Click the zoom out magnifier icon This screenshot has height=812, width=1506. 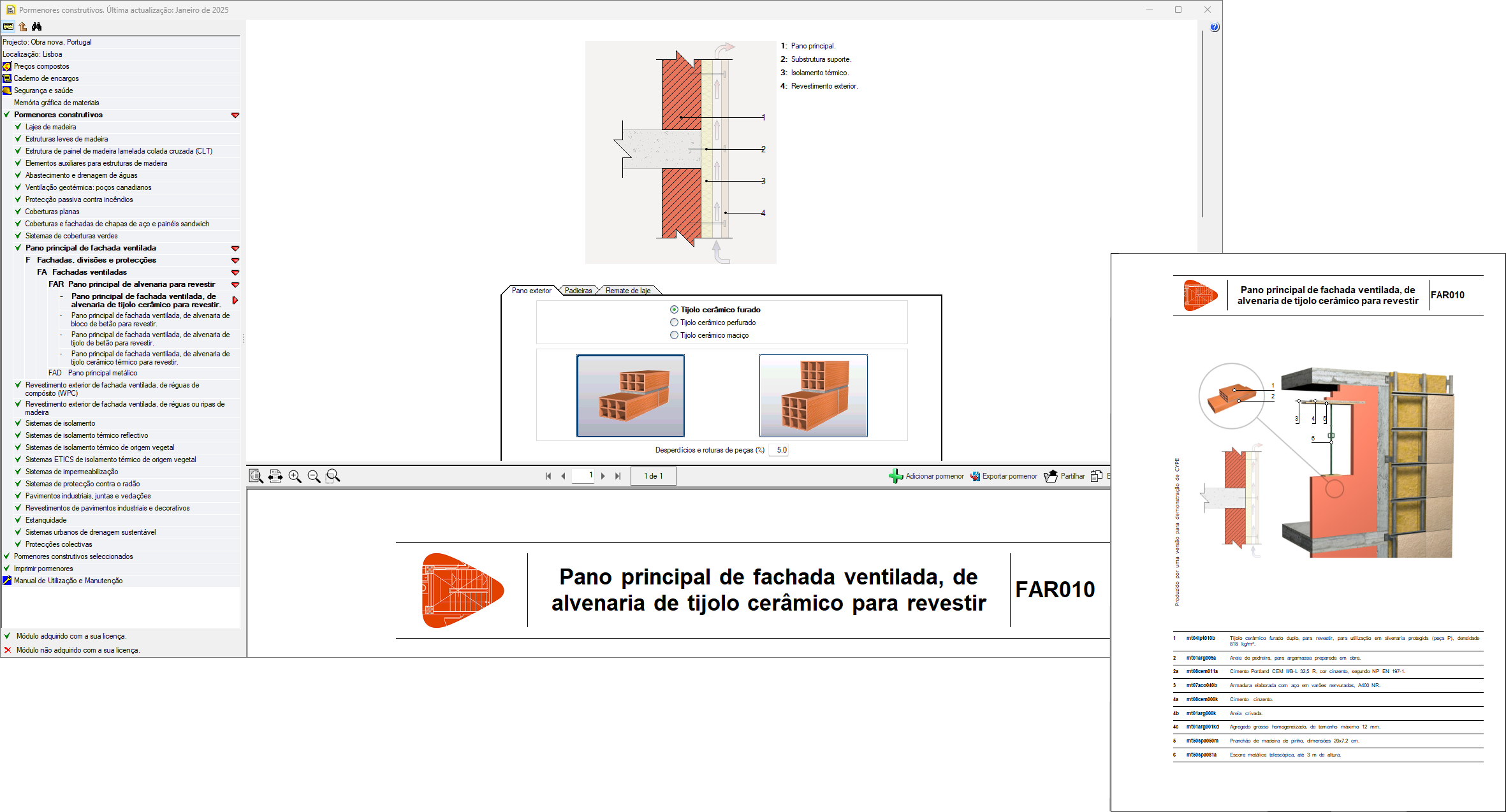(314, 476)
